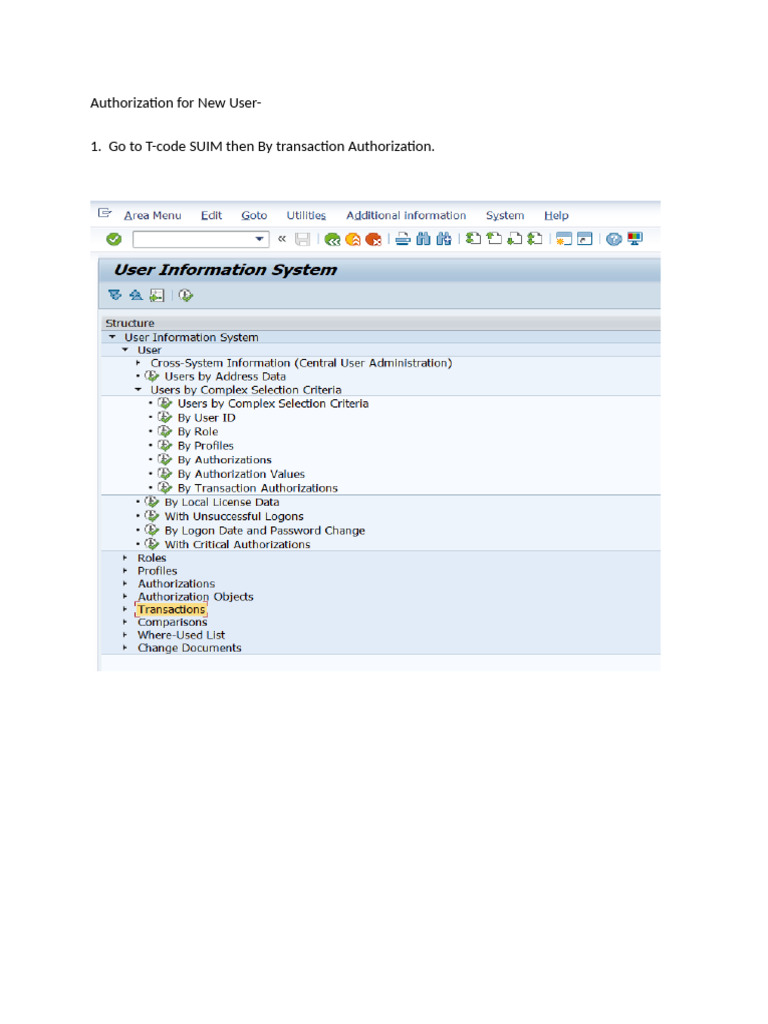The width and height of the screenshot is (768, 1024).
Task: Expand the Where-Used List node
Action: (125, 635)
